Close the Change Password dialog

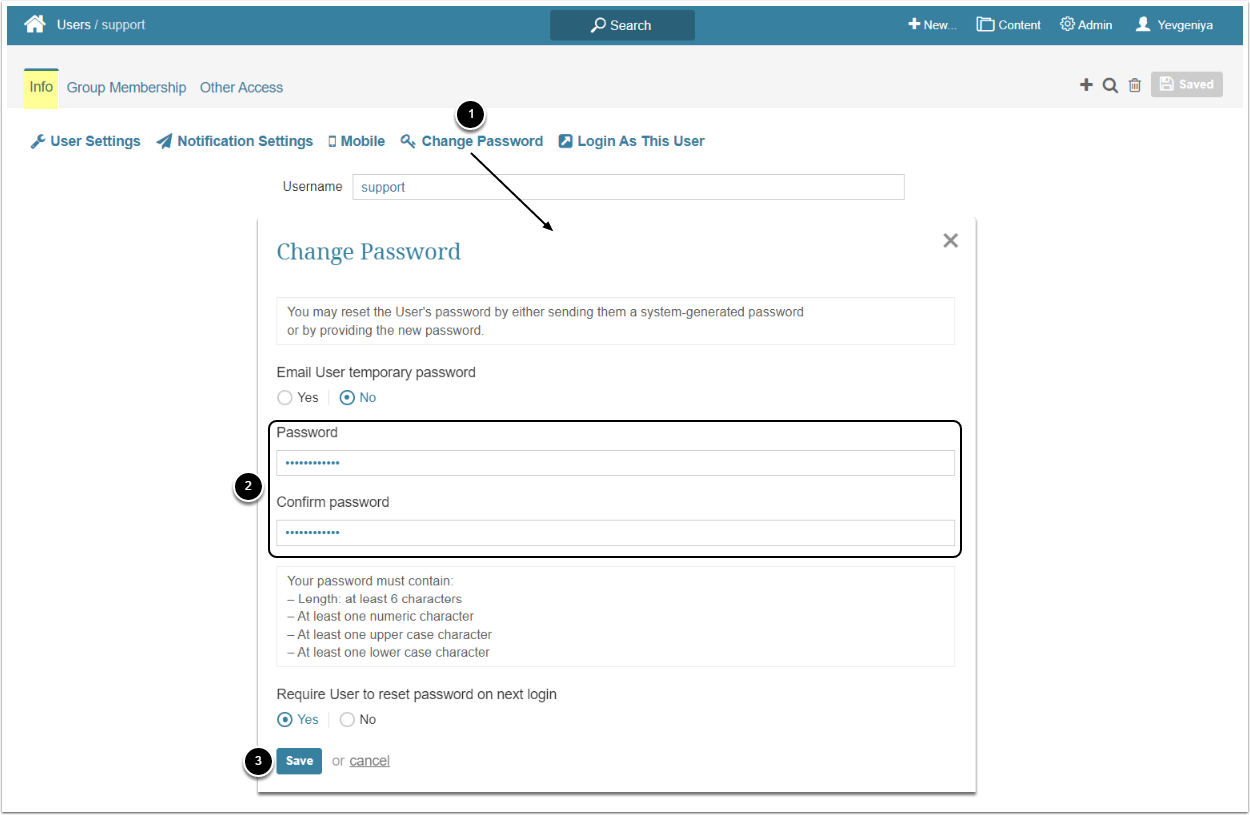coord(950,240)
